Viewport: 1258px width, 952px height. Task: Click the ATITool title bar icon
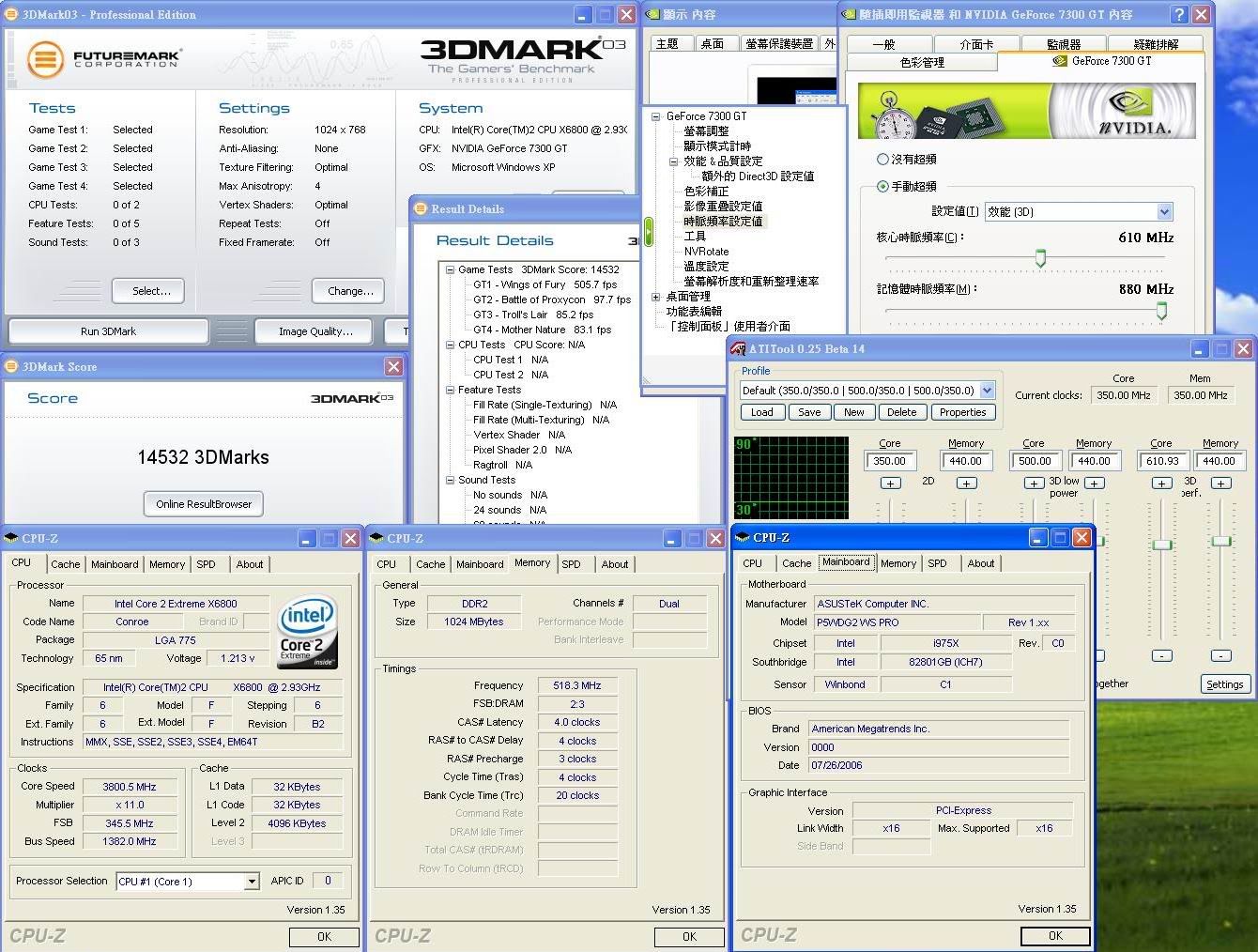pos(738,349)
